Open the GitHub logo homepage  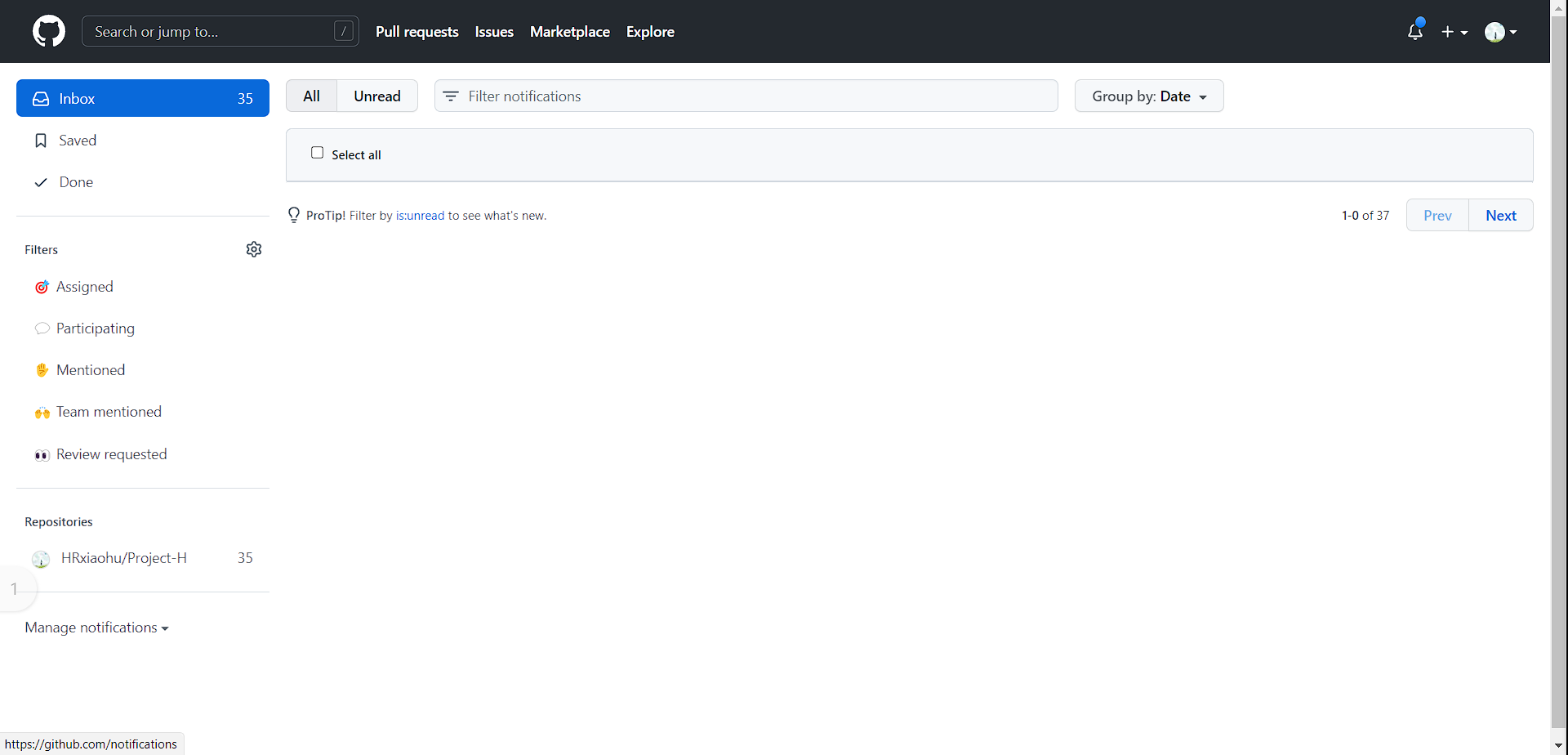(x=49, y=32)
